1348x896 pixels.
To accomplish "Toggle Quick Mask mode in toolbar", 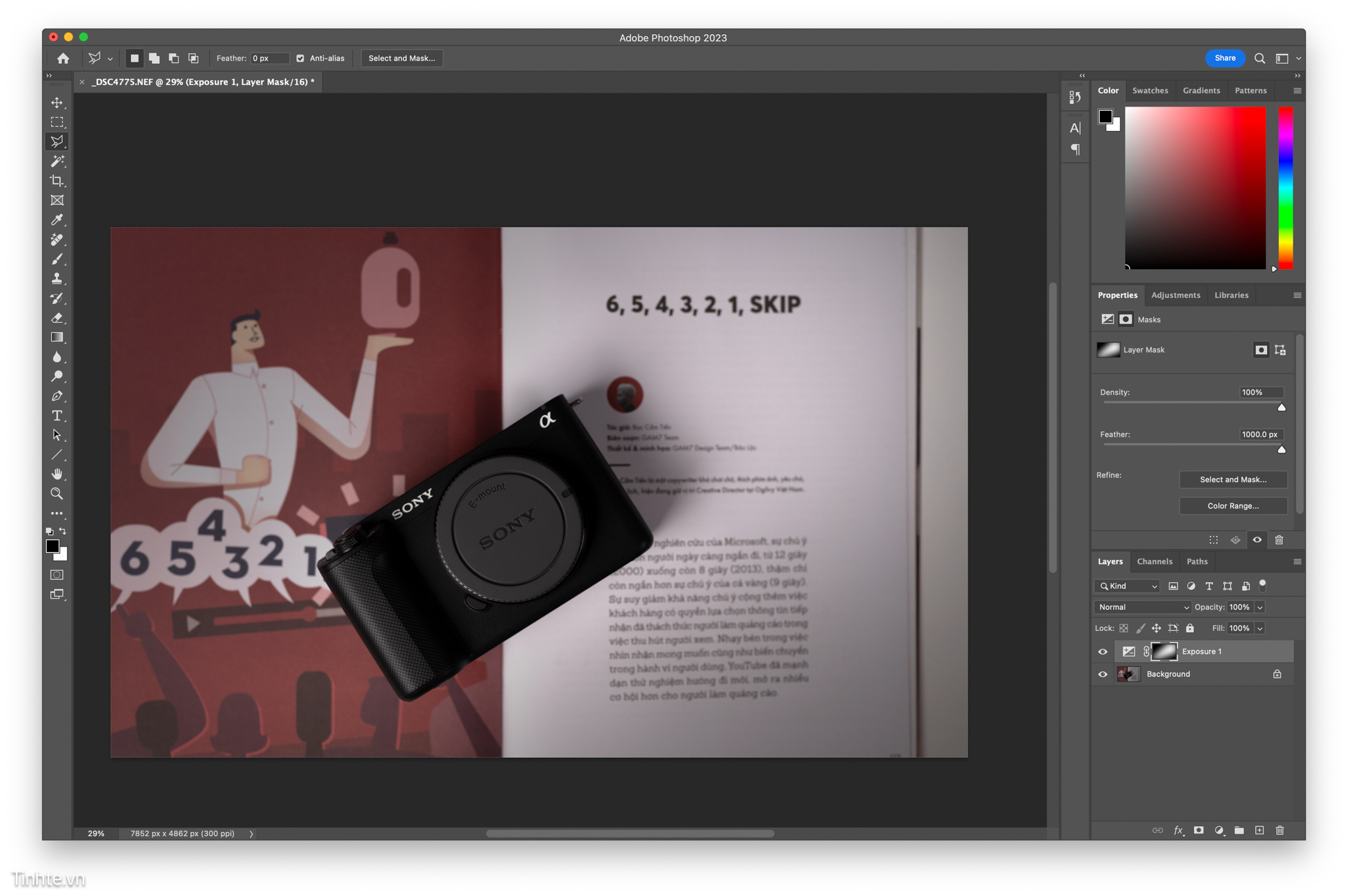I will [x=57, y=575].
